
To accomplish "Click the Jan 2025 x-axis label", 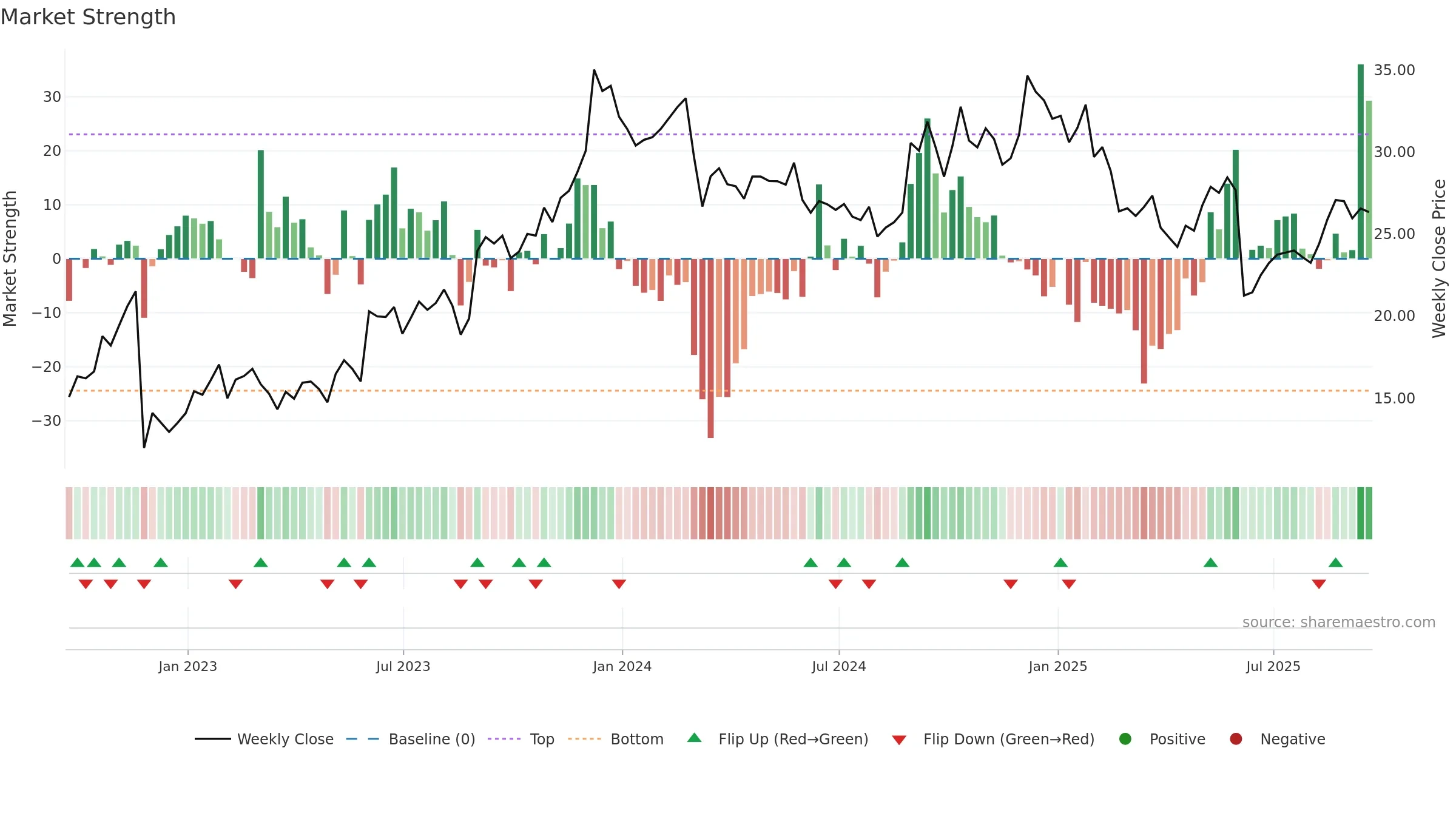I will (1057, 666).
